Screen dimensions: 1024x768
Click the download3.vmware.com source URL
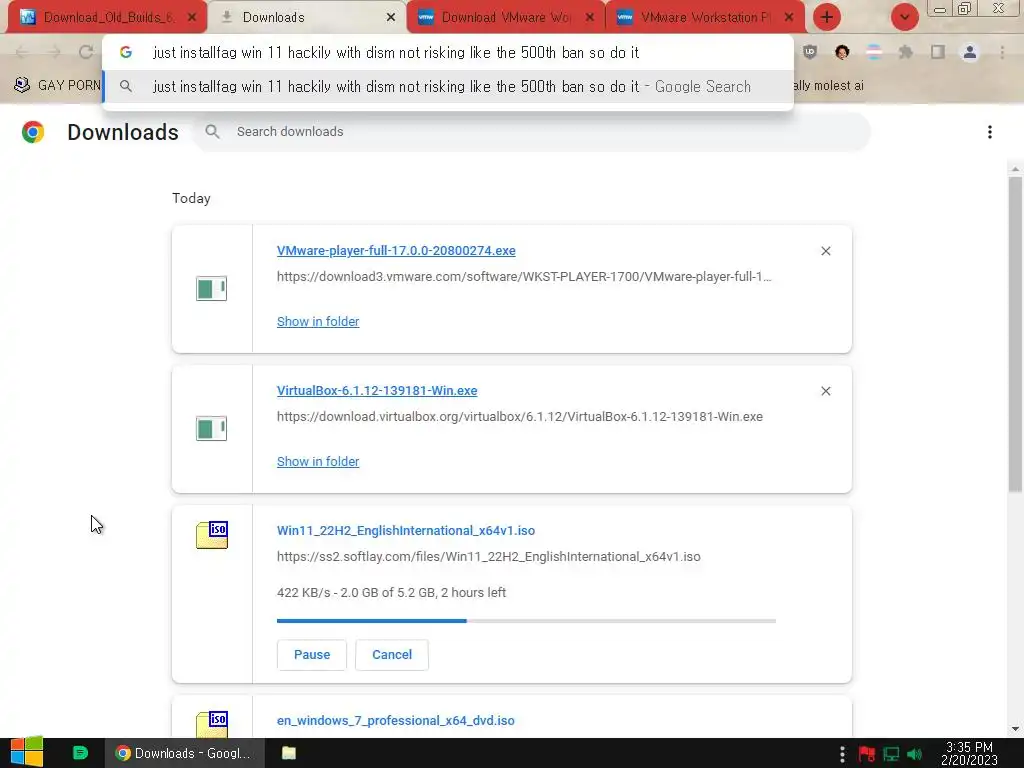click(x=524, y=277)
